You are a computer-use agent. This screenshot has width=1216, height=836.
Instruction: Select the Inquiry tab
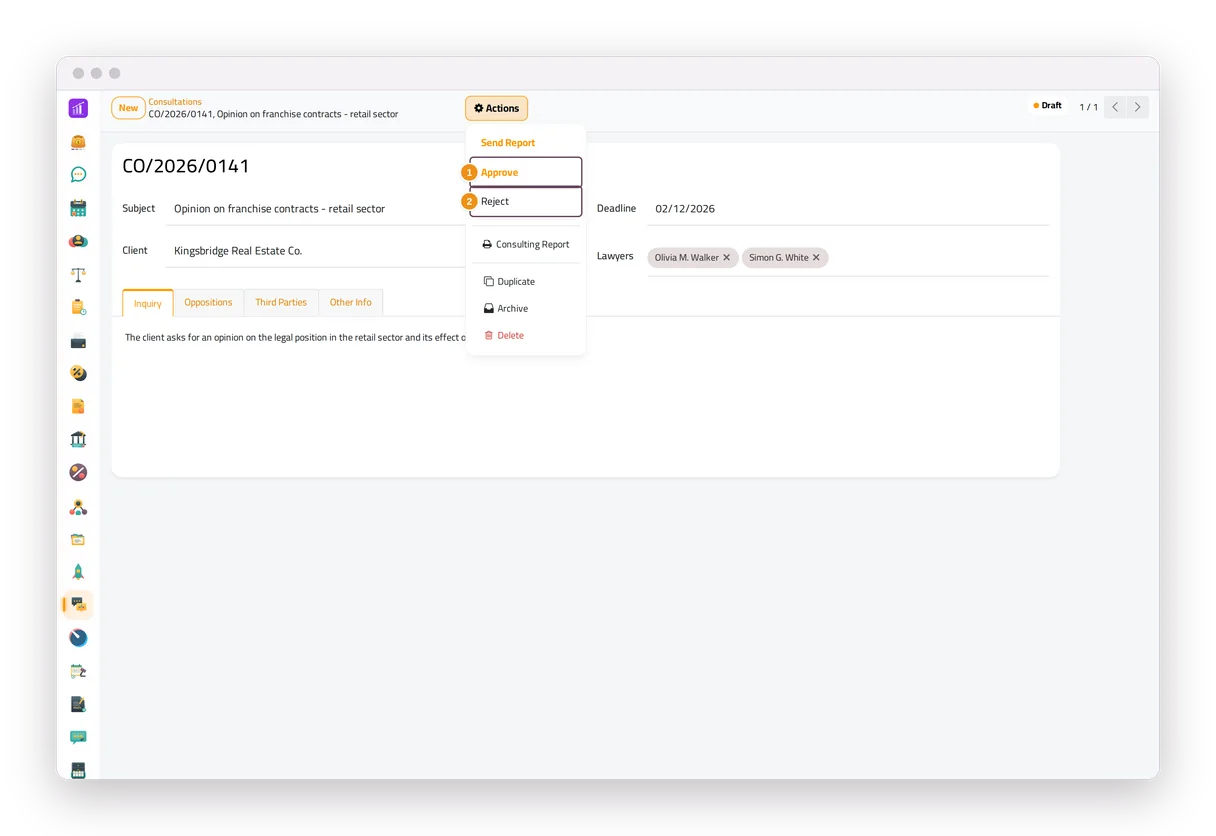pyautogui.click(x=148, y=303)
